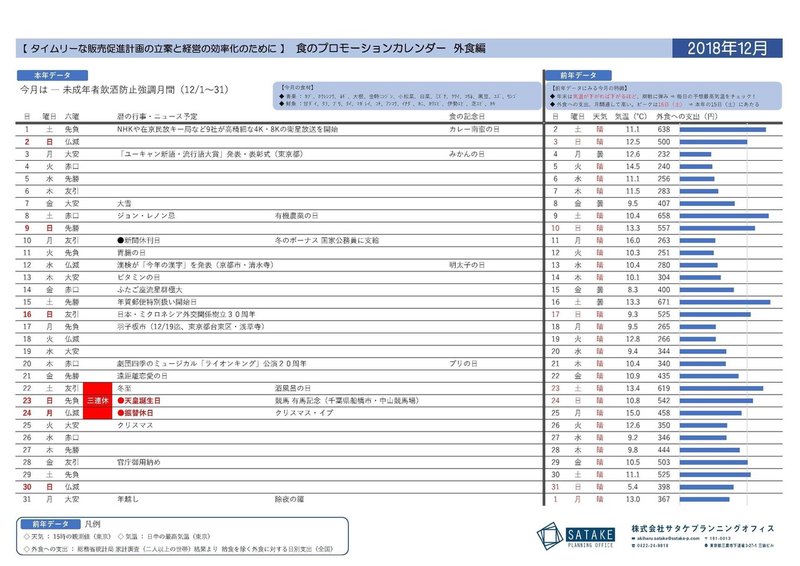
Task: Select spending value 658
Action: pyautogui.click(x=664, y=215)
